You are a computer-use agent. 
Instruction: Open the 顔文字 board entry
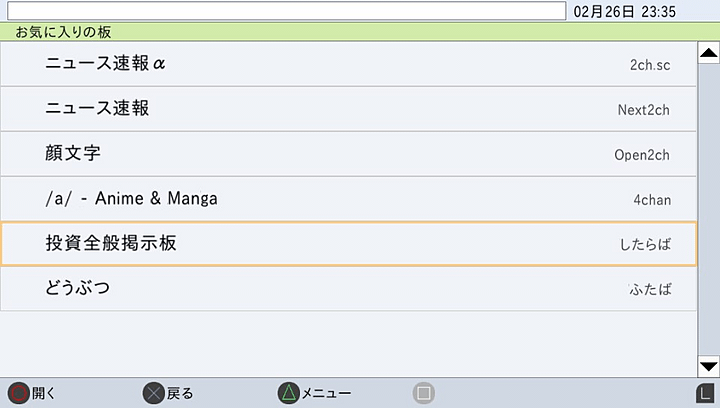coord(348,154)
